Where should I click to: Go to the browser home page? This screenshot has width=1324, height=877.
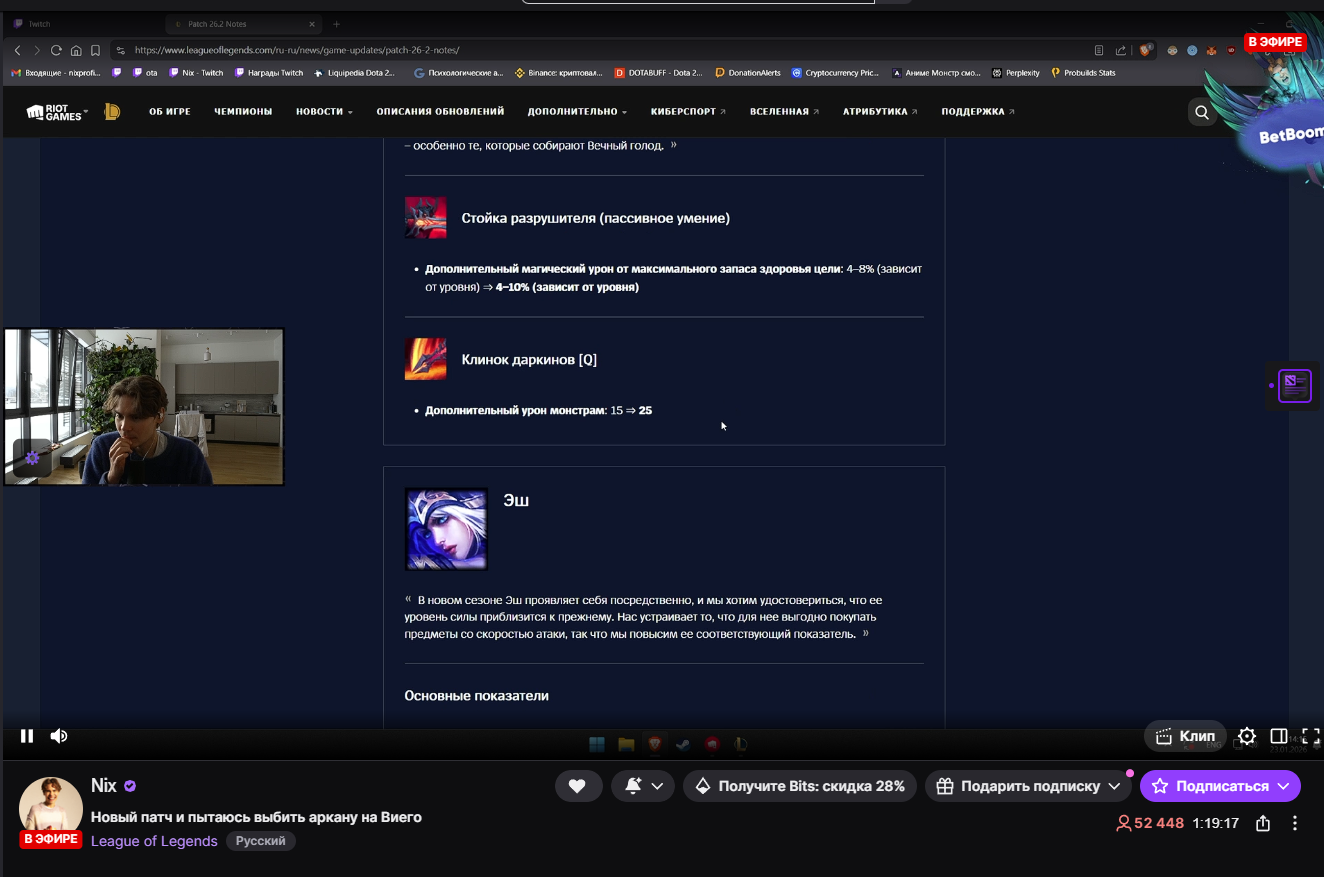[x=76, y=50]
